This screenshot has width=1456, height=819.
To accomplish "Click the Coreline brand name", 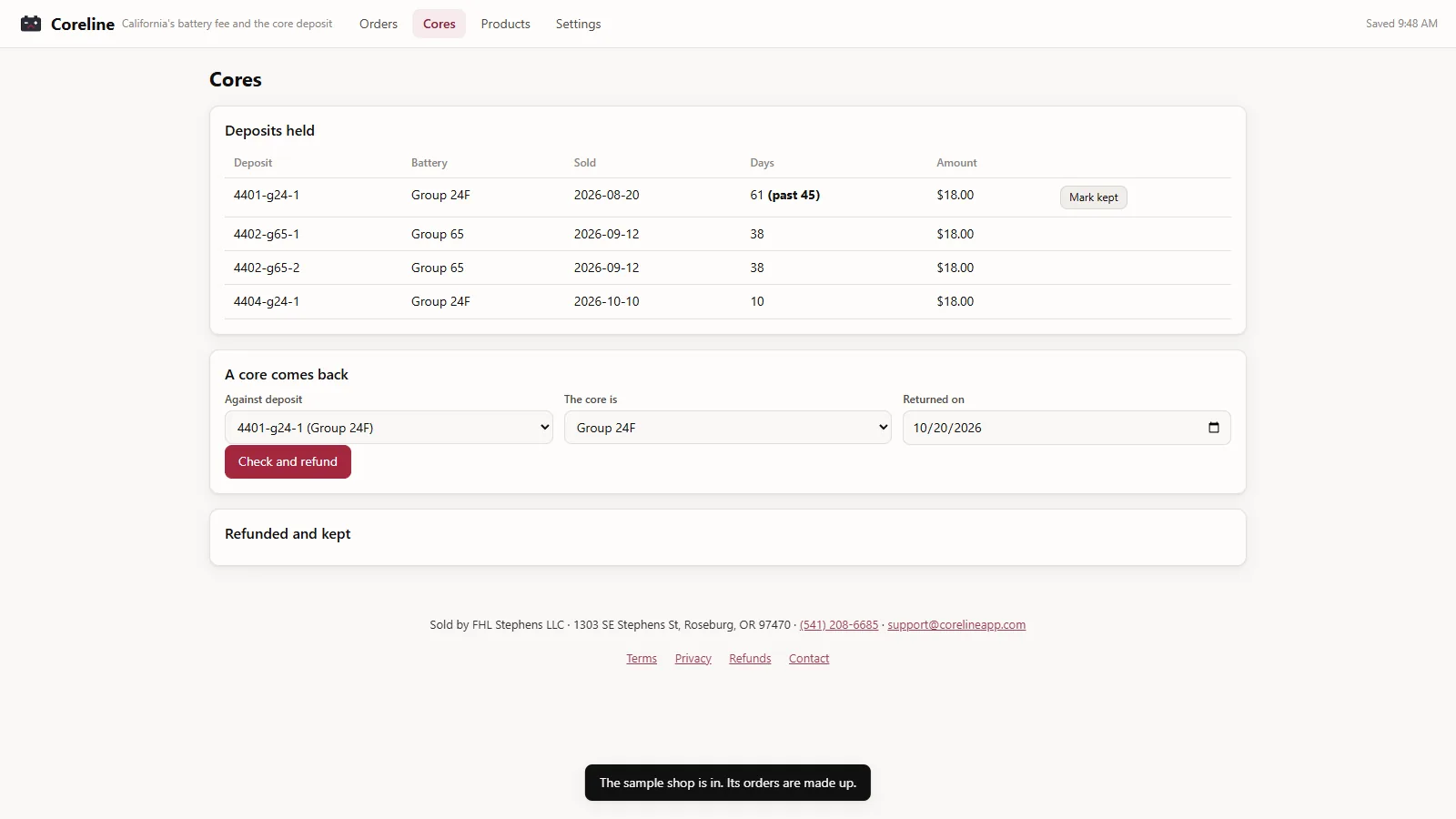I will [x=83, y=25].
